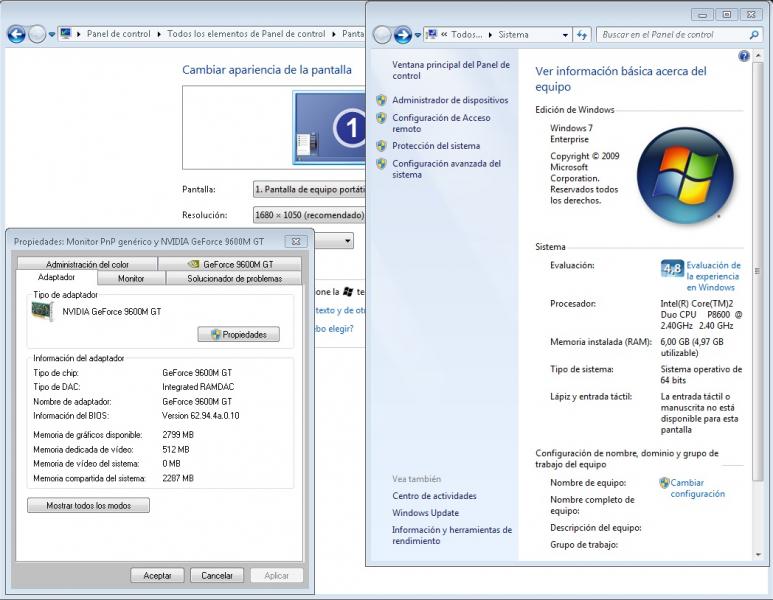Viewport: 773px width, 600px height.
Task: Open 'Protección del sistema'
Action: pyautogui.click(x=436, y=146)
